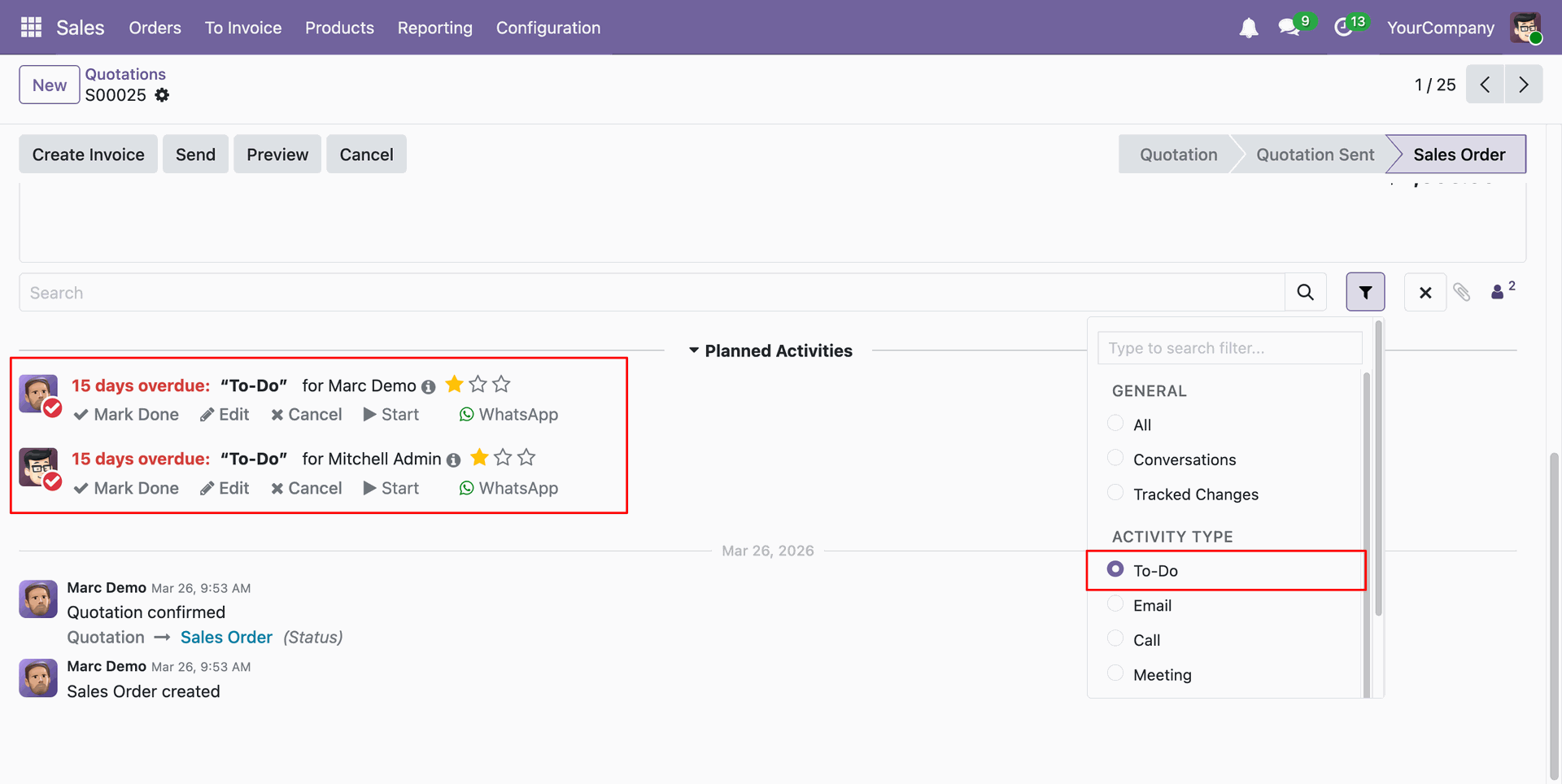The width and height of the screenshot is (1562, 784).
Task: Click the filter funnel icon
Action: click(1365, 292)
